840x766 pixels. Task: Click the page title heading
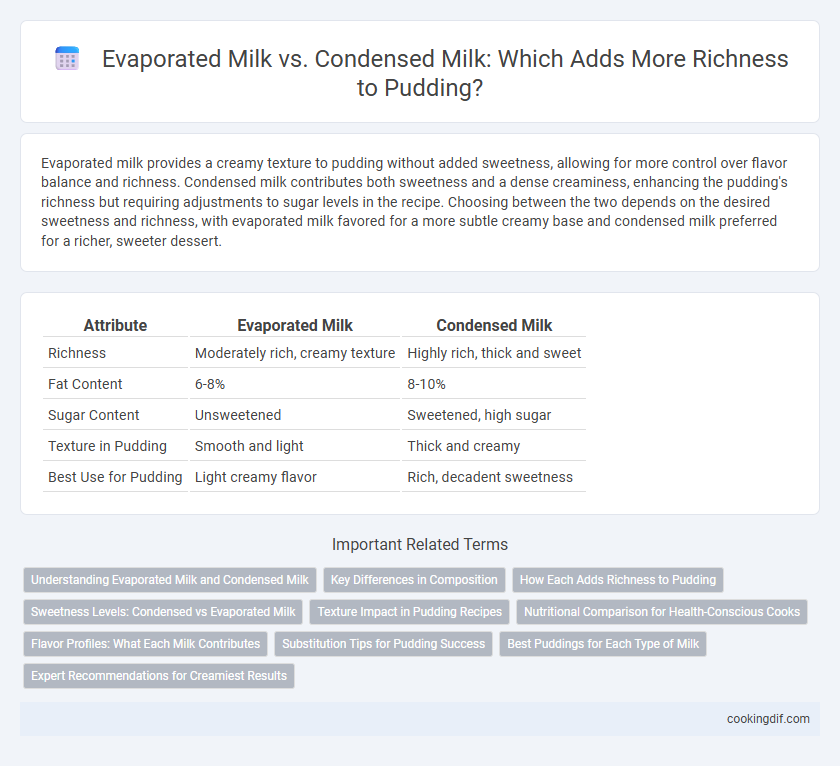445,73
